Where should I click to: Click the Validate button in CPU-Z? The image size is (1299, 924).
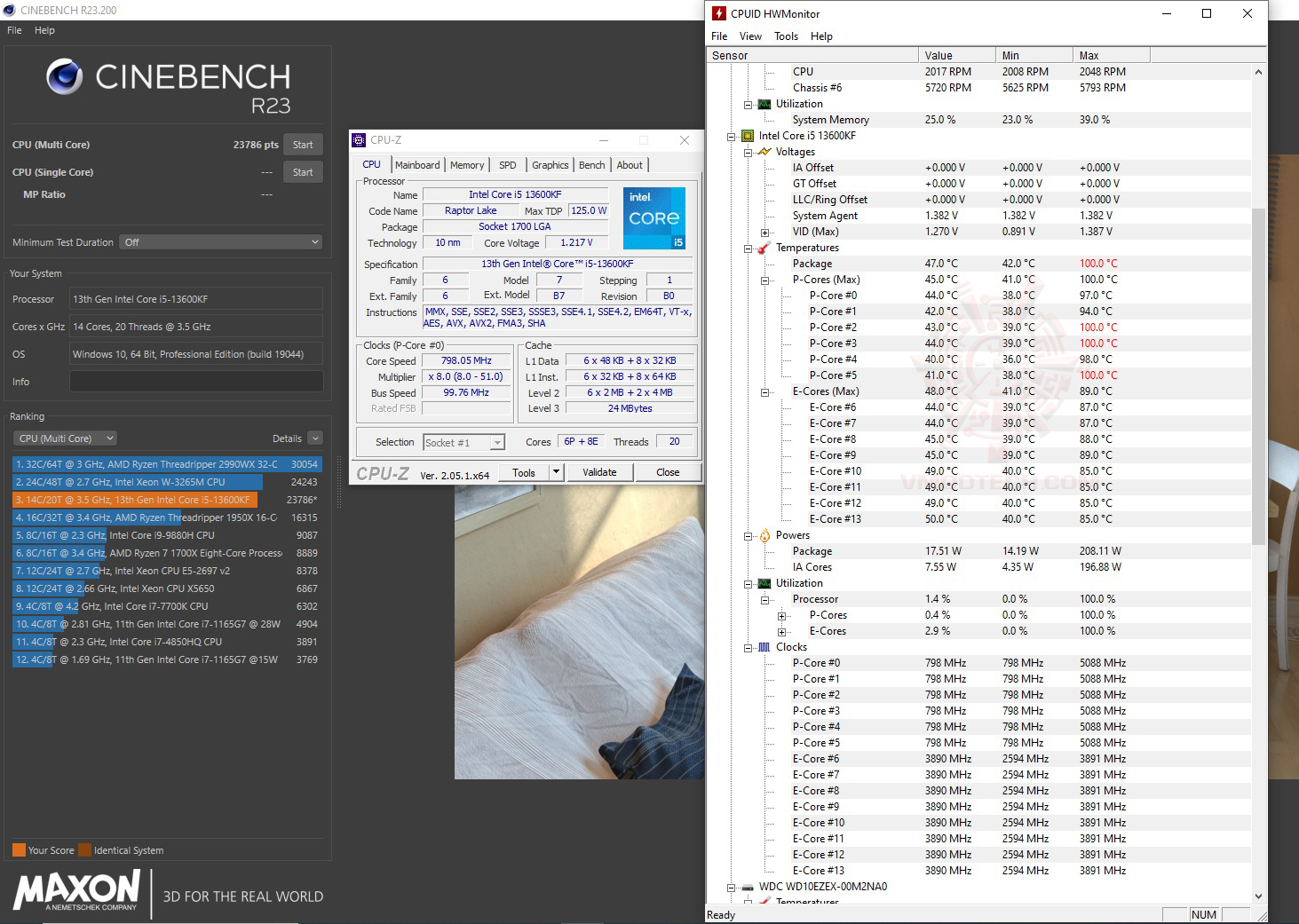599,472
